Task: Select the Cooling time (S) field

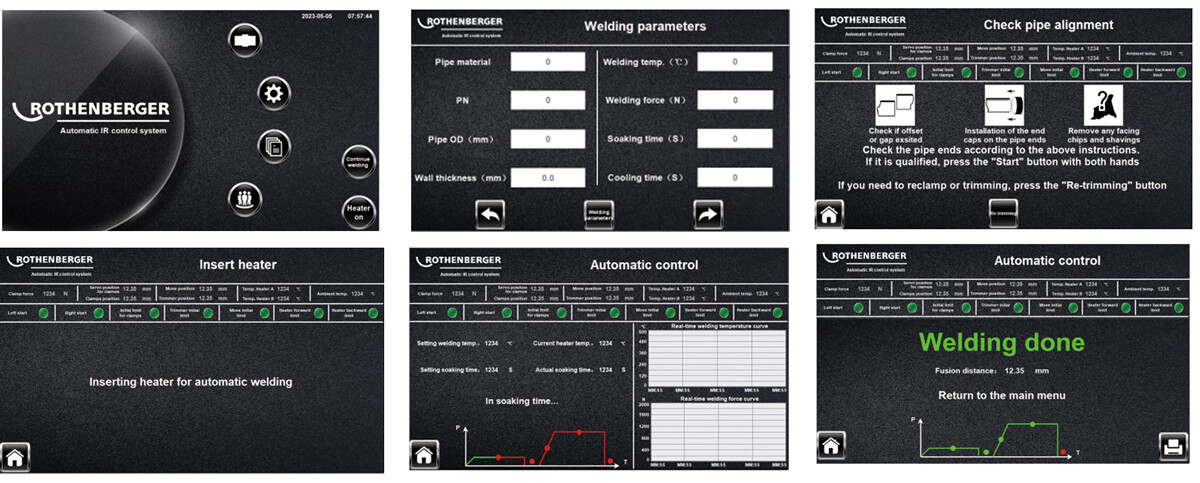Action: (x=735, y=178)
